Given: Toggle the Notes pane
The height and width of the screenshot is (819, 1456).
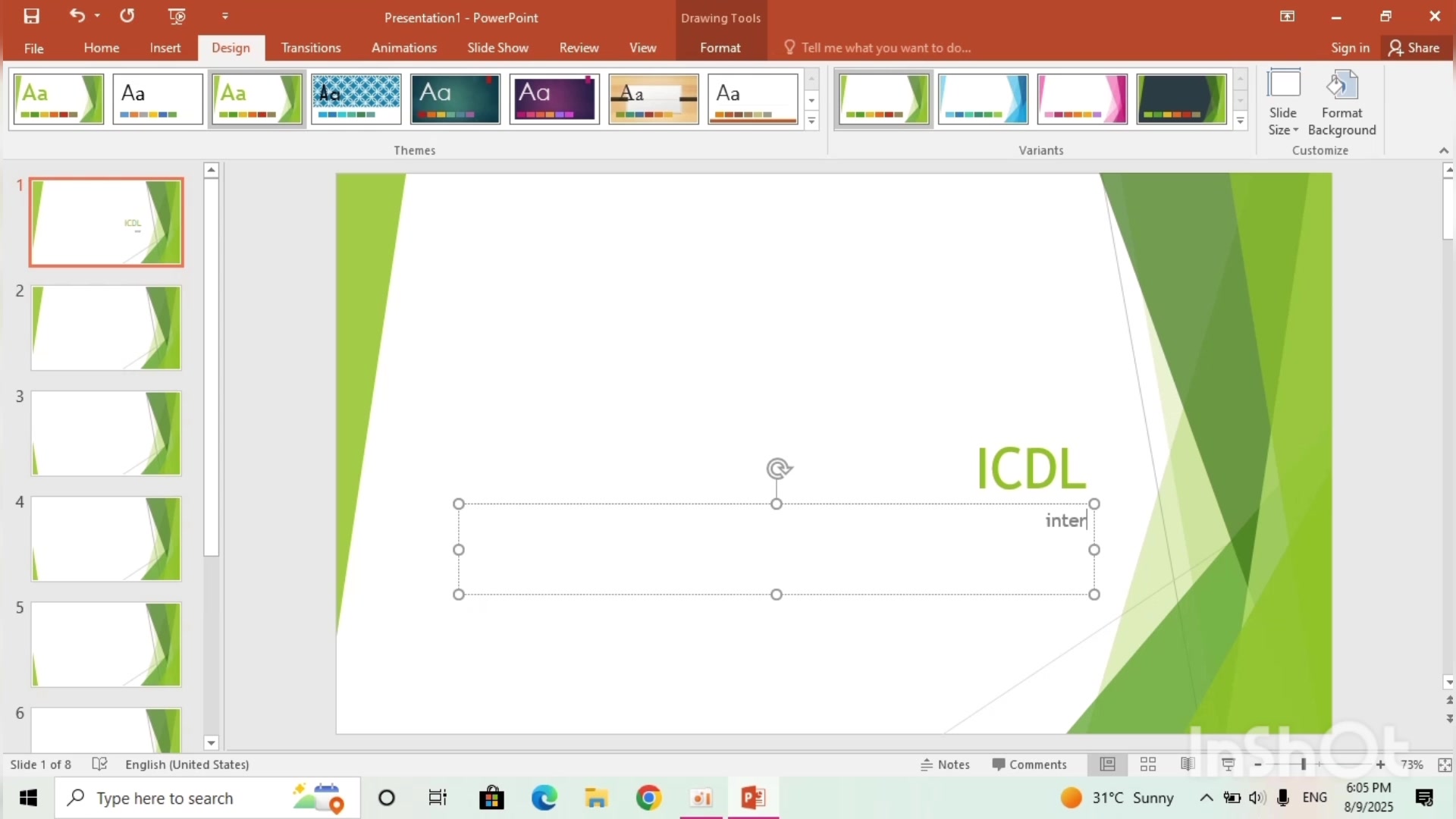Looking at the screenshot, I should point(945,764).
